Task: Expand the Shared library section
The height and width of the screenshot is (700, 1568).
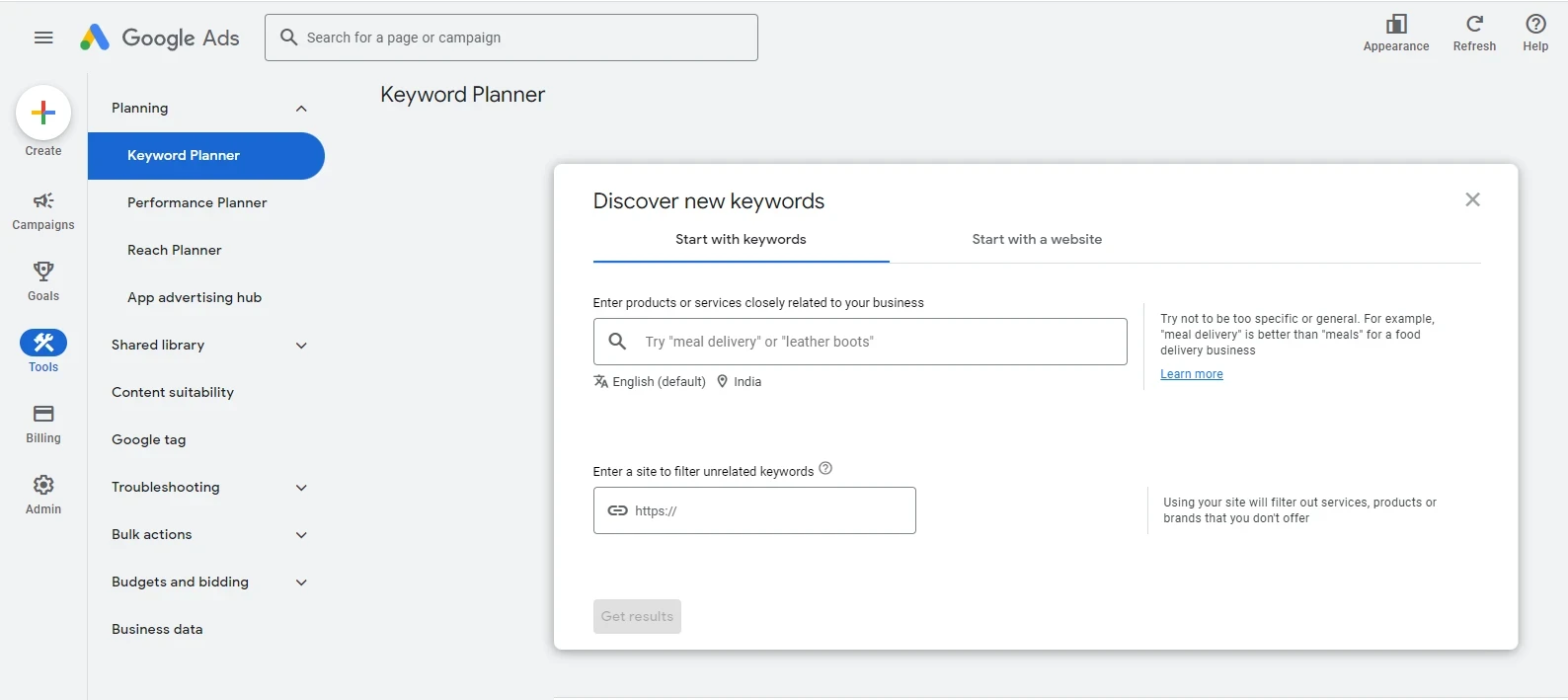Action: click(301, 346)
